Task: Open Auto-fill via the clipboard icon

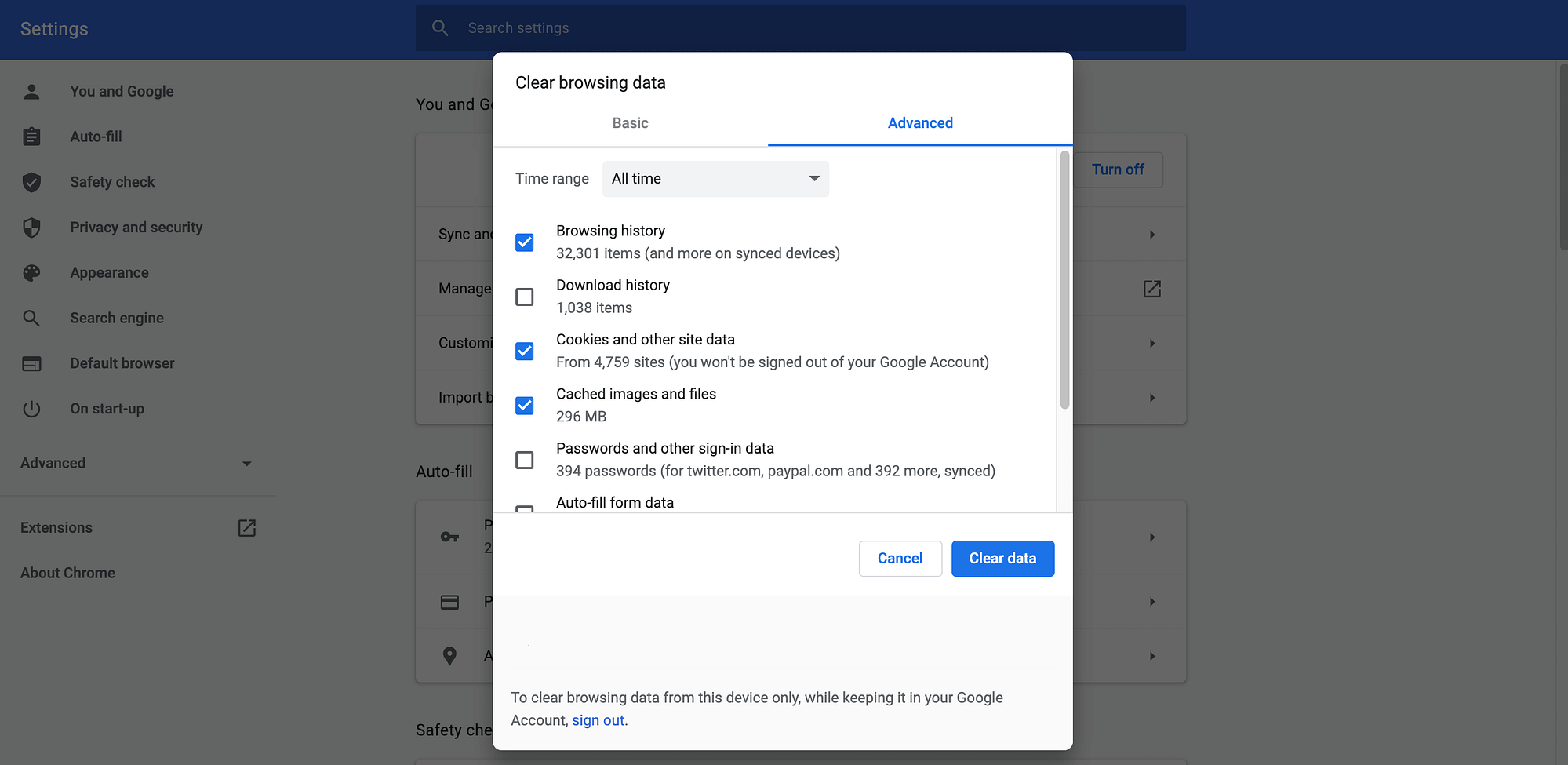Action: [x=31, y=137]
